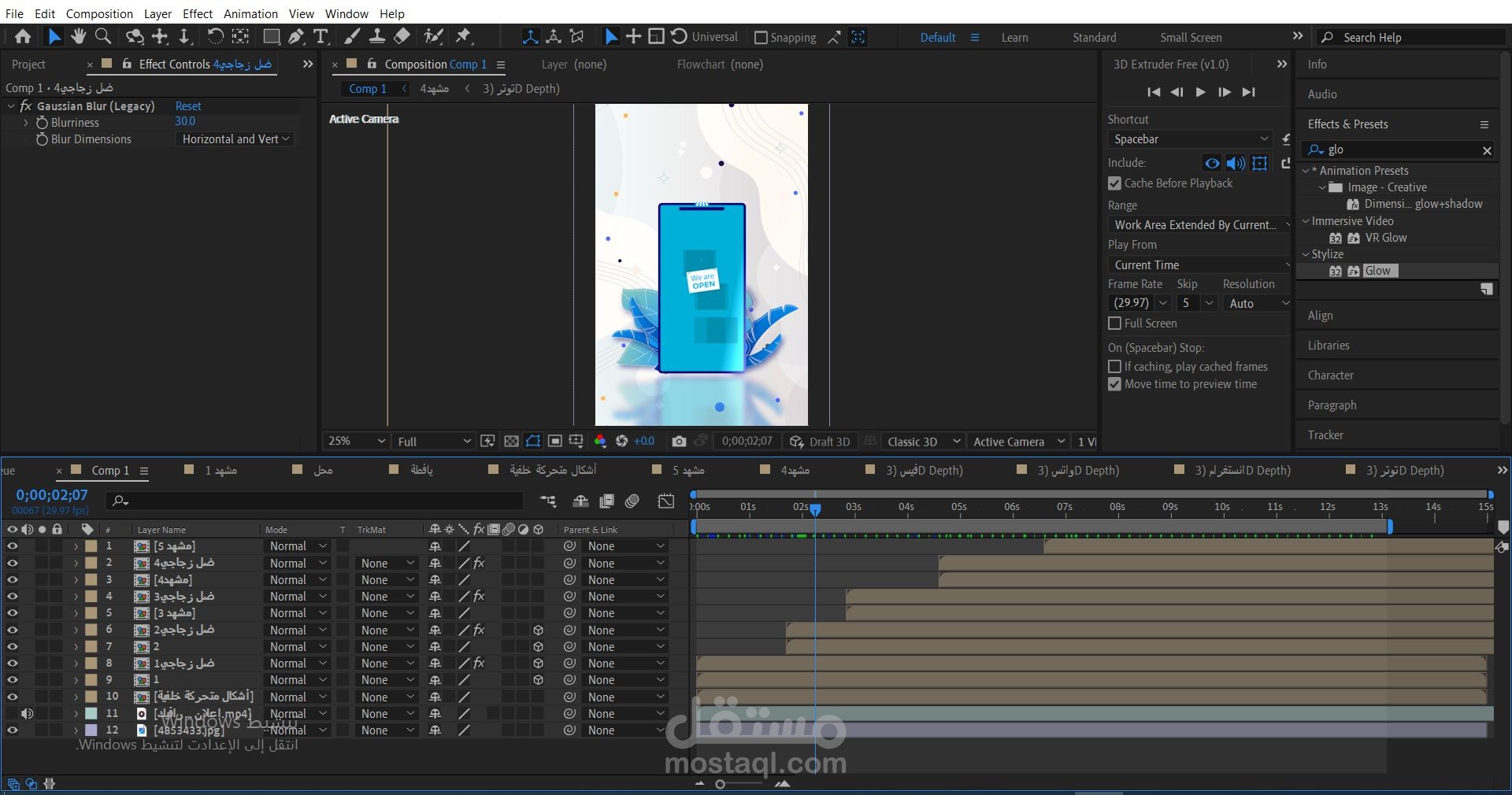Viewport: 1512px width, 795px height.
Task: Open the Composition menu
Action: click(x=99, y=13)
